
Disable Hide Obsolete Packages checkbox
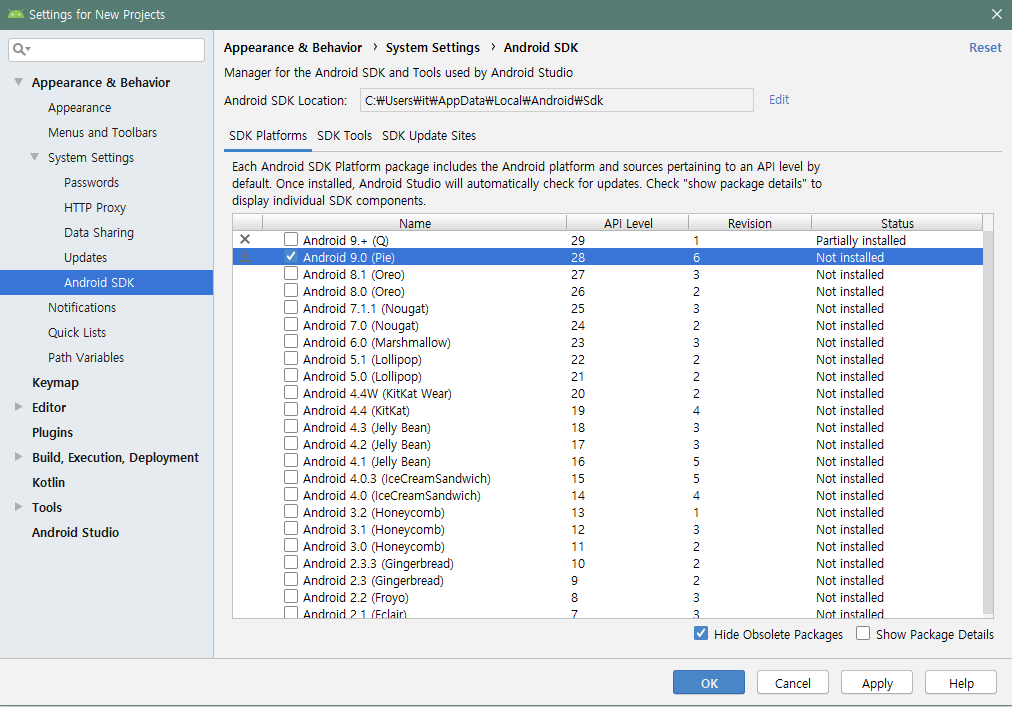[701, 633]
